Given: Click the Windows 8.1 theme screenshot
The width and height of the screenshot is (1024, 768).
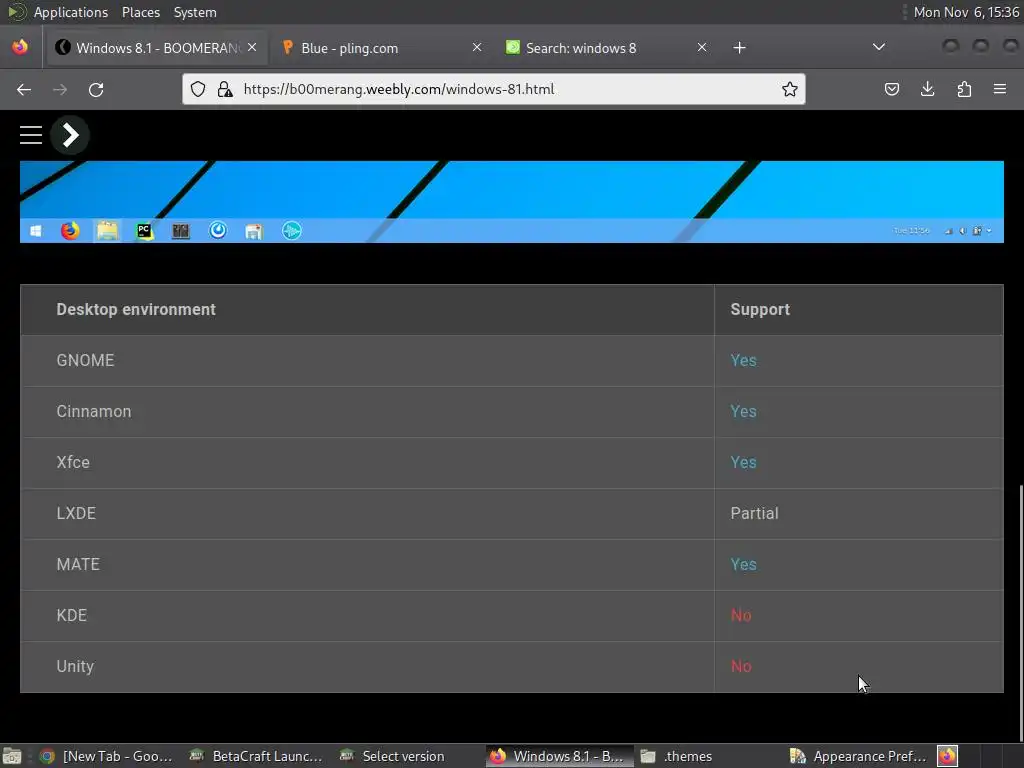Looking at the screenshot, I should click(511, 202).
